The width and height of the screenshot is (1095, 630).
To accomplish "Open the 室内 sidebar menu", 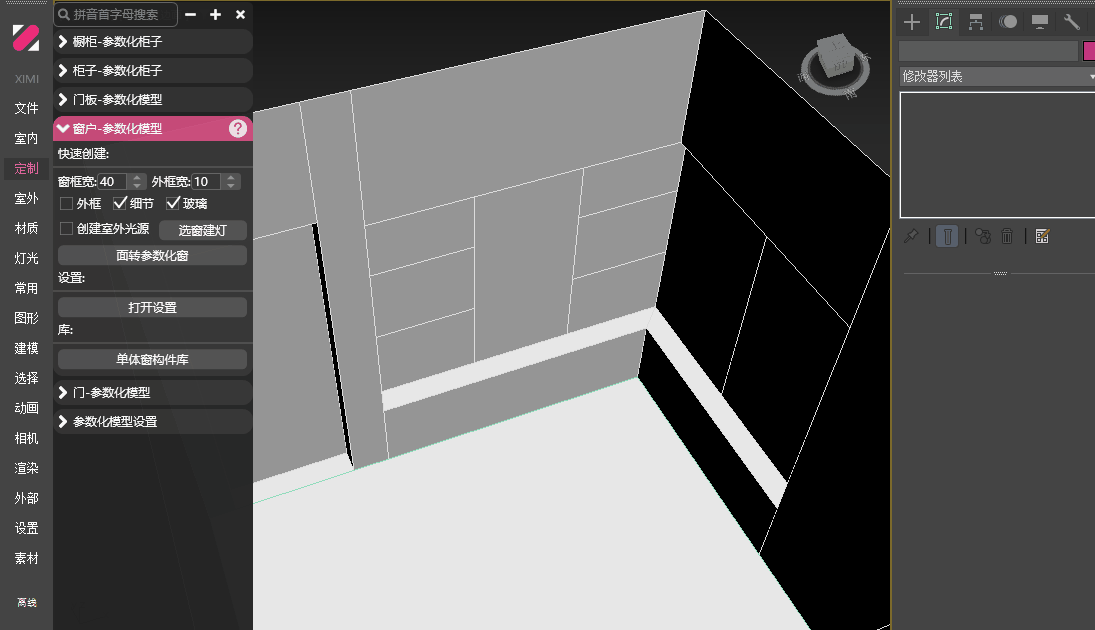I will pos(27,138).
